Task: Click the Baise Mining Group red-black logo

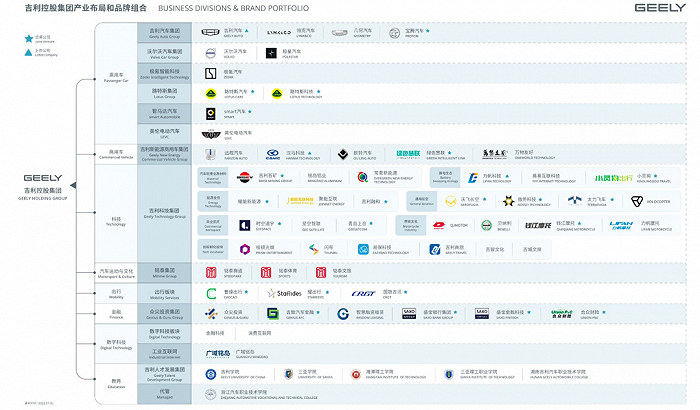Action: (245, 177)
